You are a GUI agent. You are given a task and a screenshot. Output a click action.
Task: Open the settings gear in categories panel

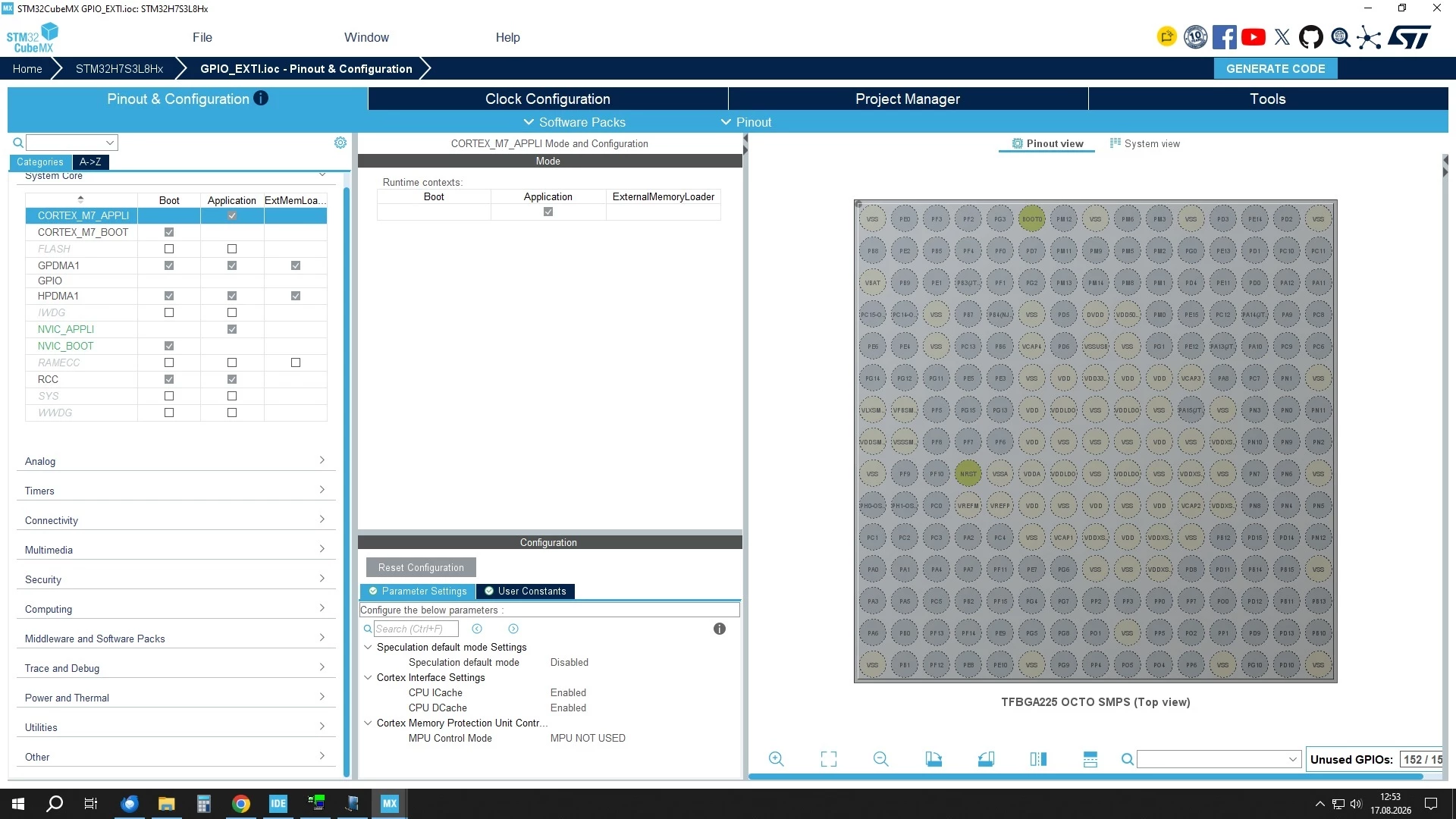340,143
